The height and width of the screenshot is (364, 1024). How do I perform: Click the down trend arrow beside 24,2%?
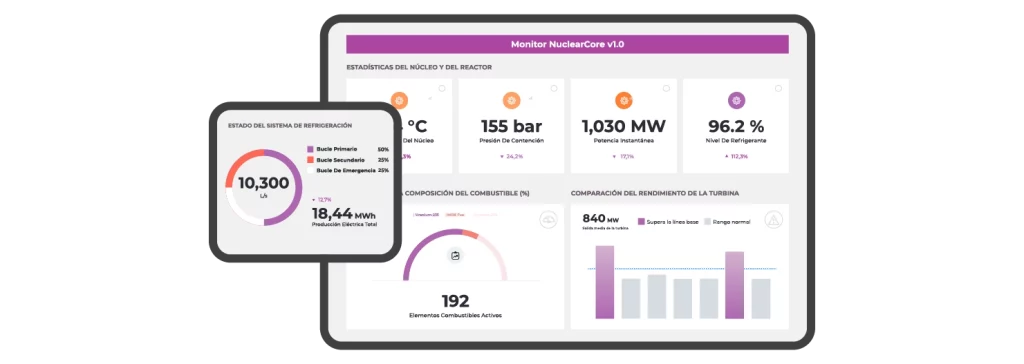coord(502,157)
